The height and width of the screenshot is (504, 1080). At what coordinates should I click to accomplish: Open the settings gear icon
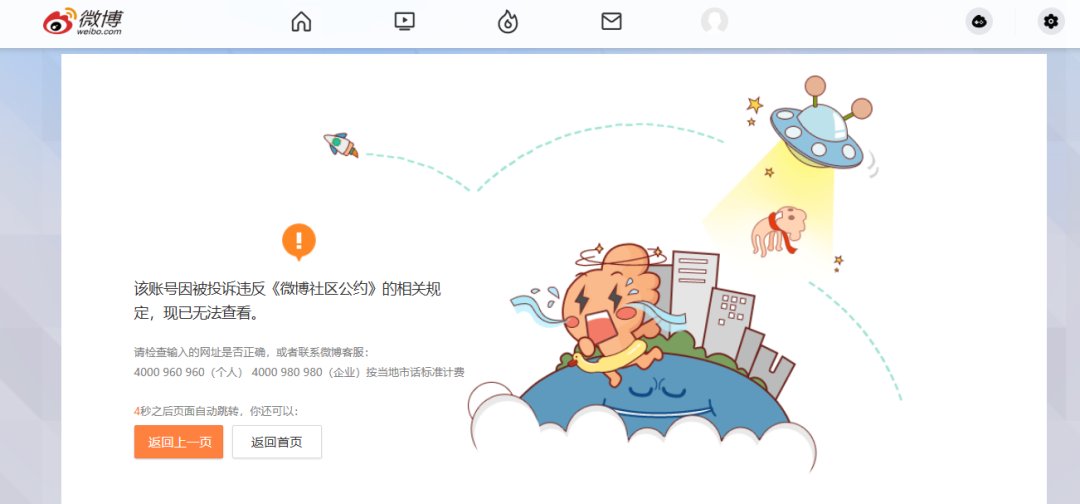coord(1051,21)
